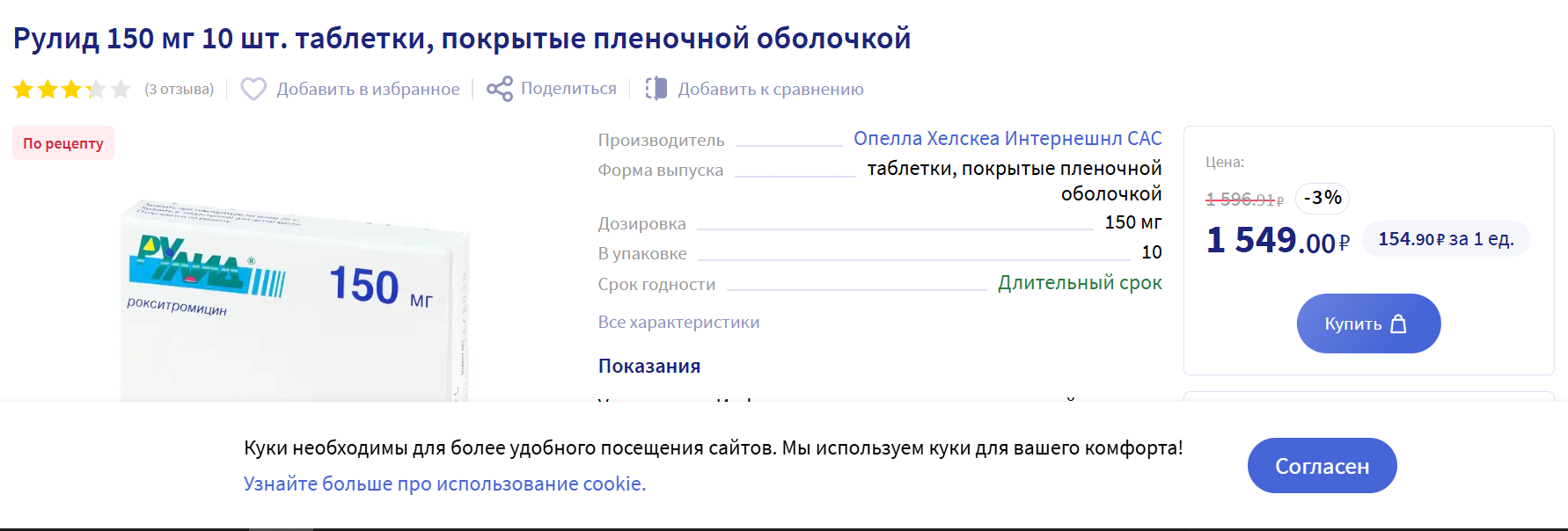Click the 'По рецепту' badge
Image resolution: width=1568 pixels, height=531 pixels.
point(63,143)
